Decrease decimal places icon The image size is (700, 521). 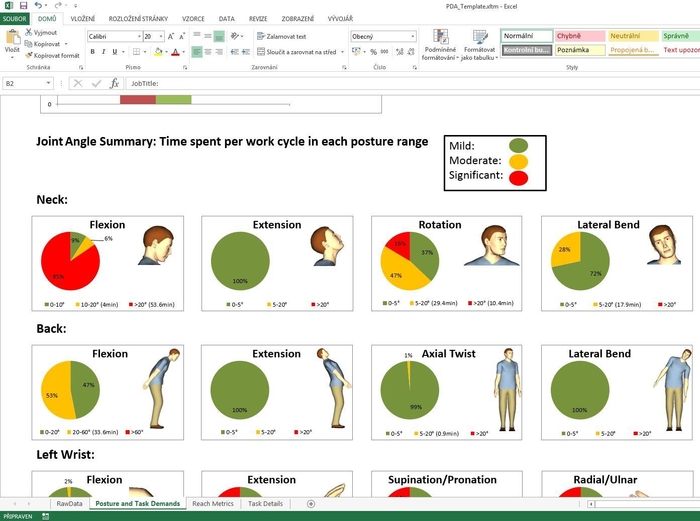pyautogui.click(x=411, y=52)
